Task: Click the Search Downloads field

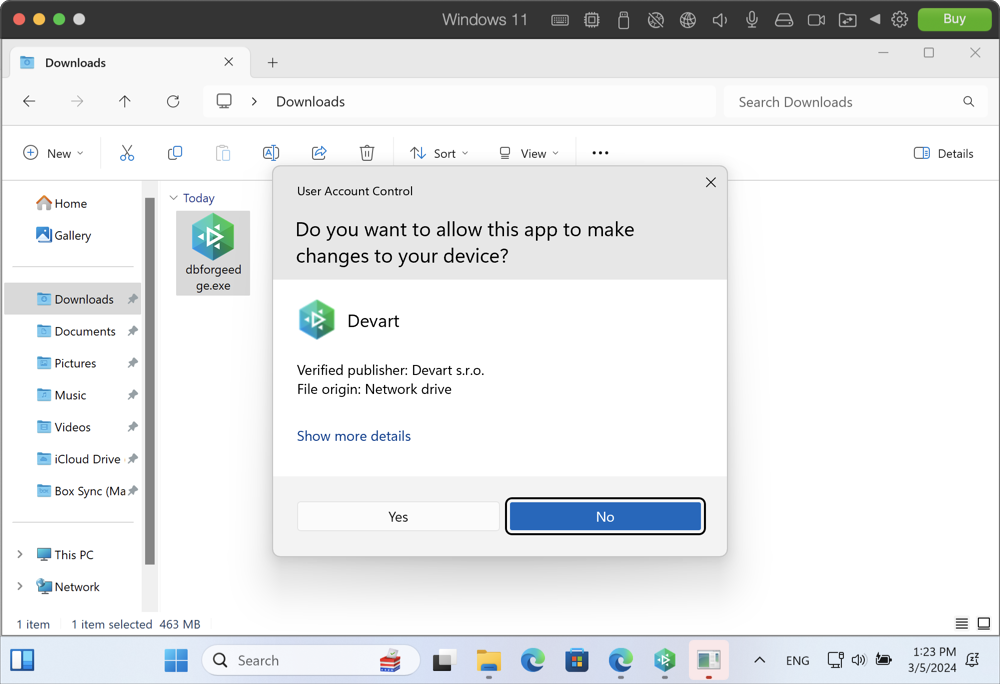Action: [855, 101]
